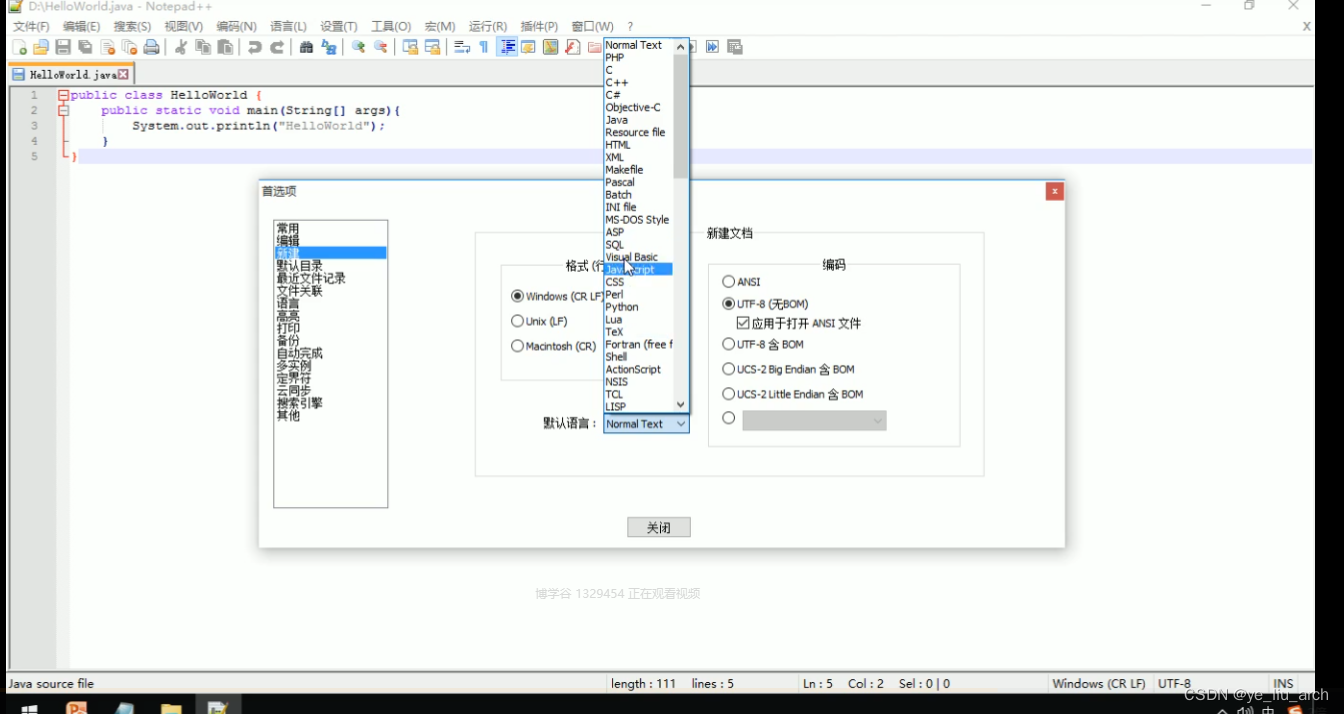Select UTF-8 含 BOM encoding option
The image size is (1344, 714).
coord(728,344)
